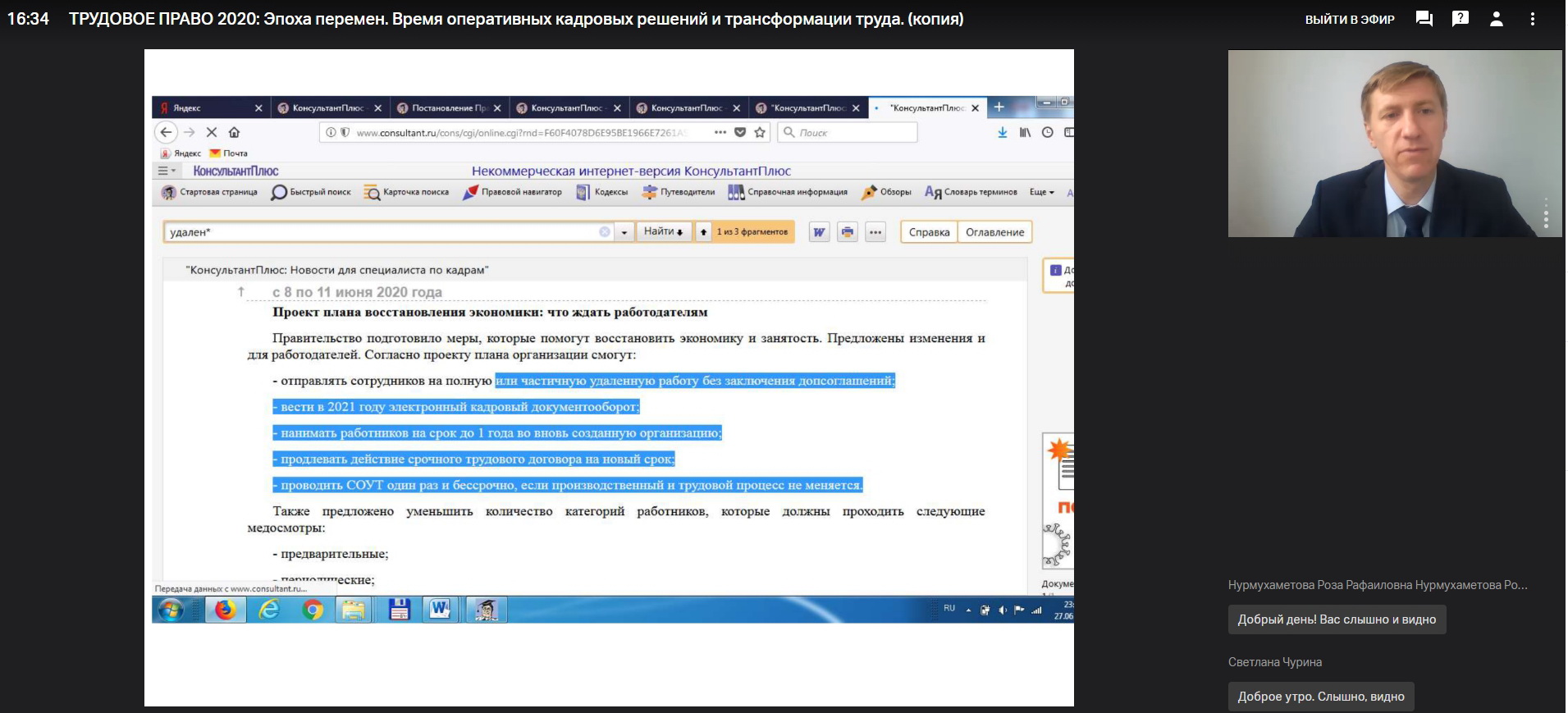Screen dimensions: 1568x713
Task: Open the Яндекс bookmark
Action: click(x=181, y=153)
